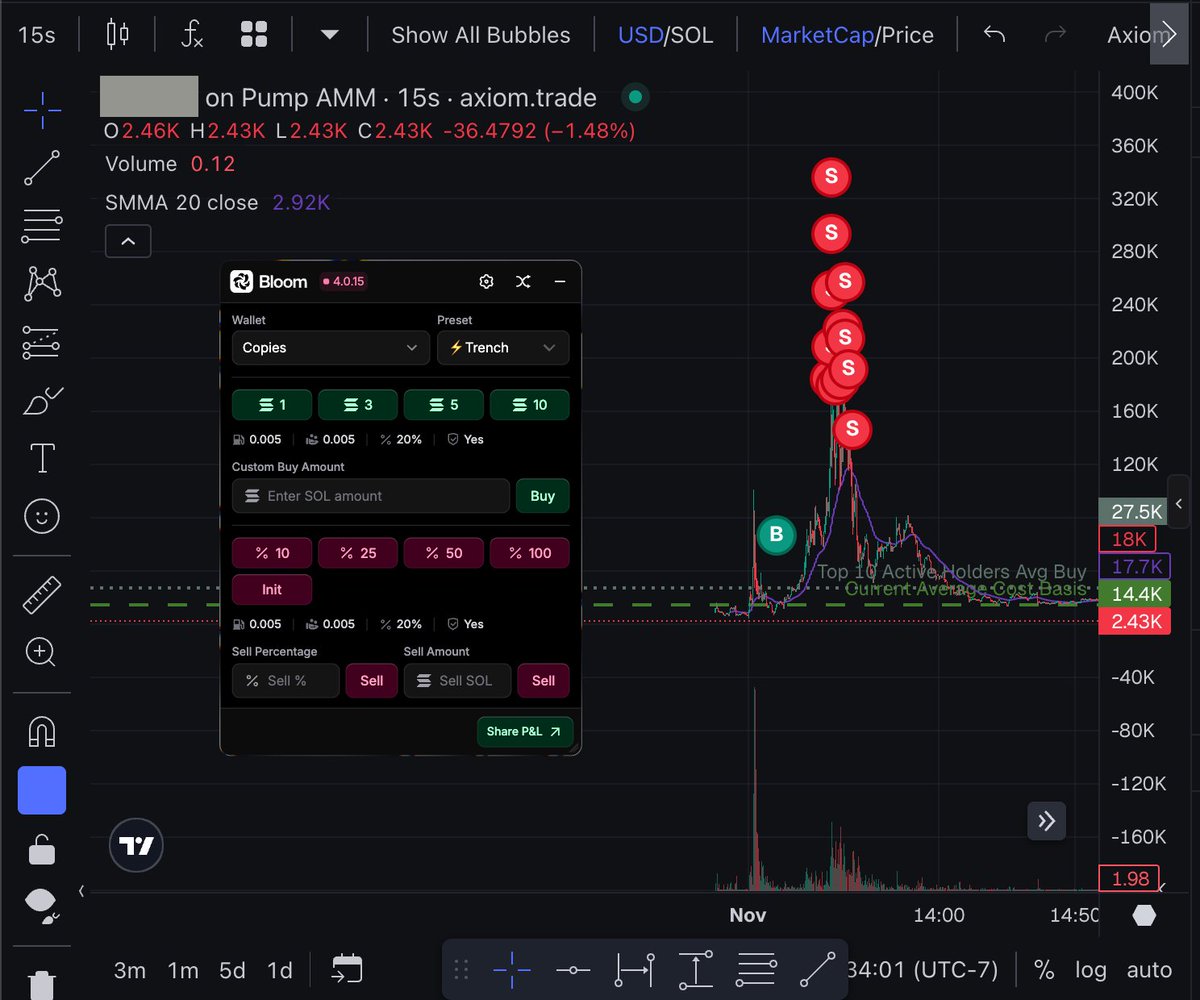Jump to latest bar double-arrow button
Viewport: 1200px width, 1000px height.
(x=1046, y=821)
